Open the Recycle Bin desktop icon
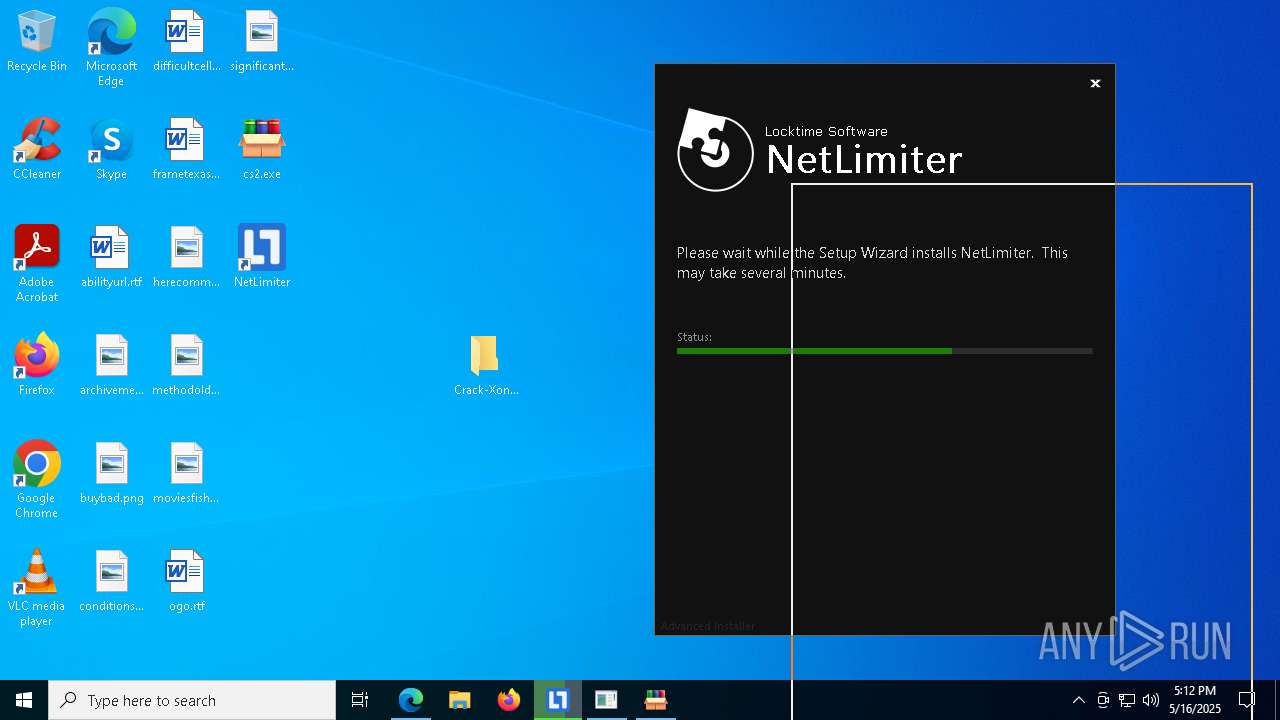The height and width of the screenshot is (720, 1280). click(x=37, y=42)
